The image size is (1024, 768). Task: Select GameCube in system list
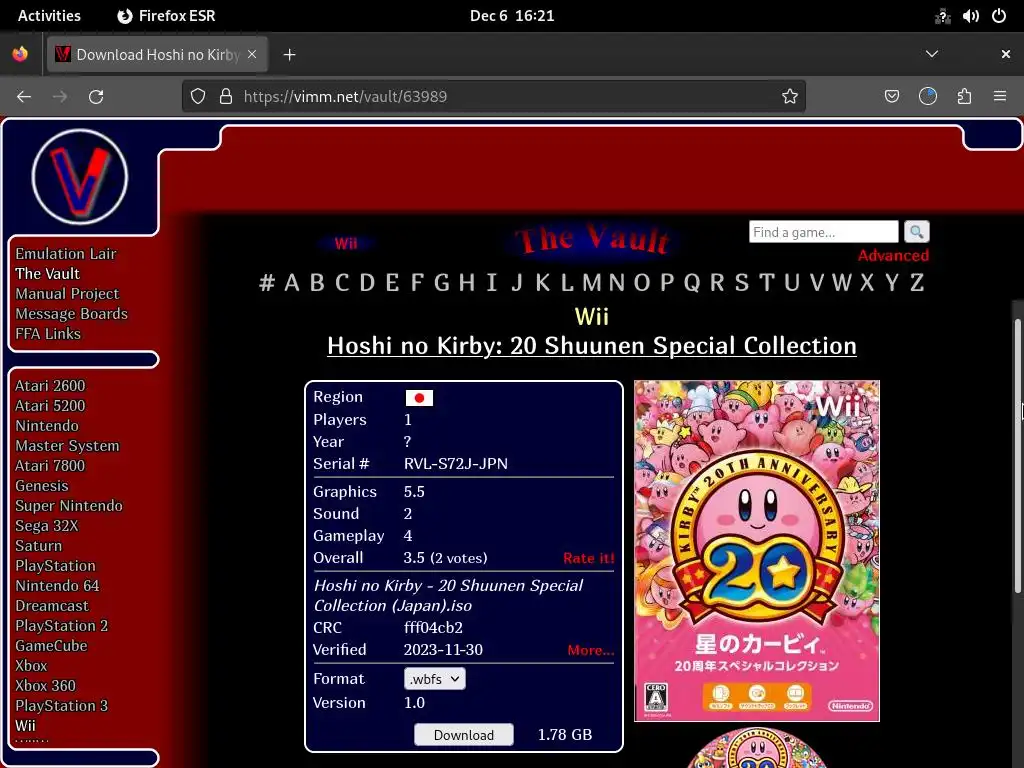[x=52, y=645]
